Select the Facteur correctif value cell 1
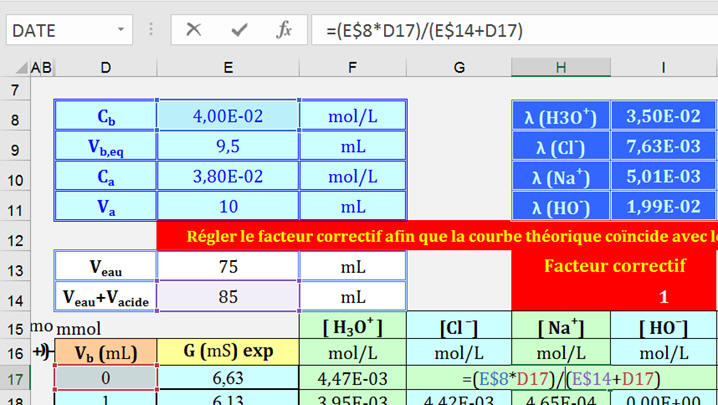 tap(663, 297)
